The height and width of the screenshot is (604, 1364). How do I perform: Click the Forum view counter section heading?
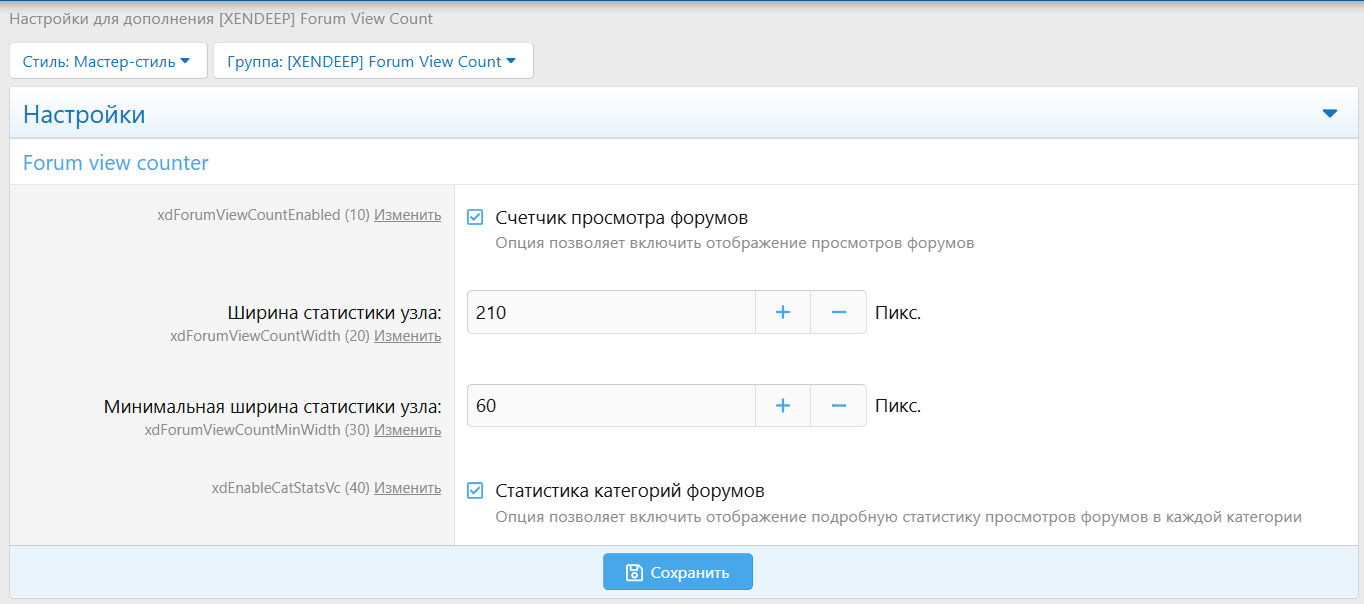click(116, 163)
